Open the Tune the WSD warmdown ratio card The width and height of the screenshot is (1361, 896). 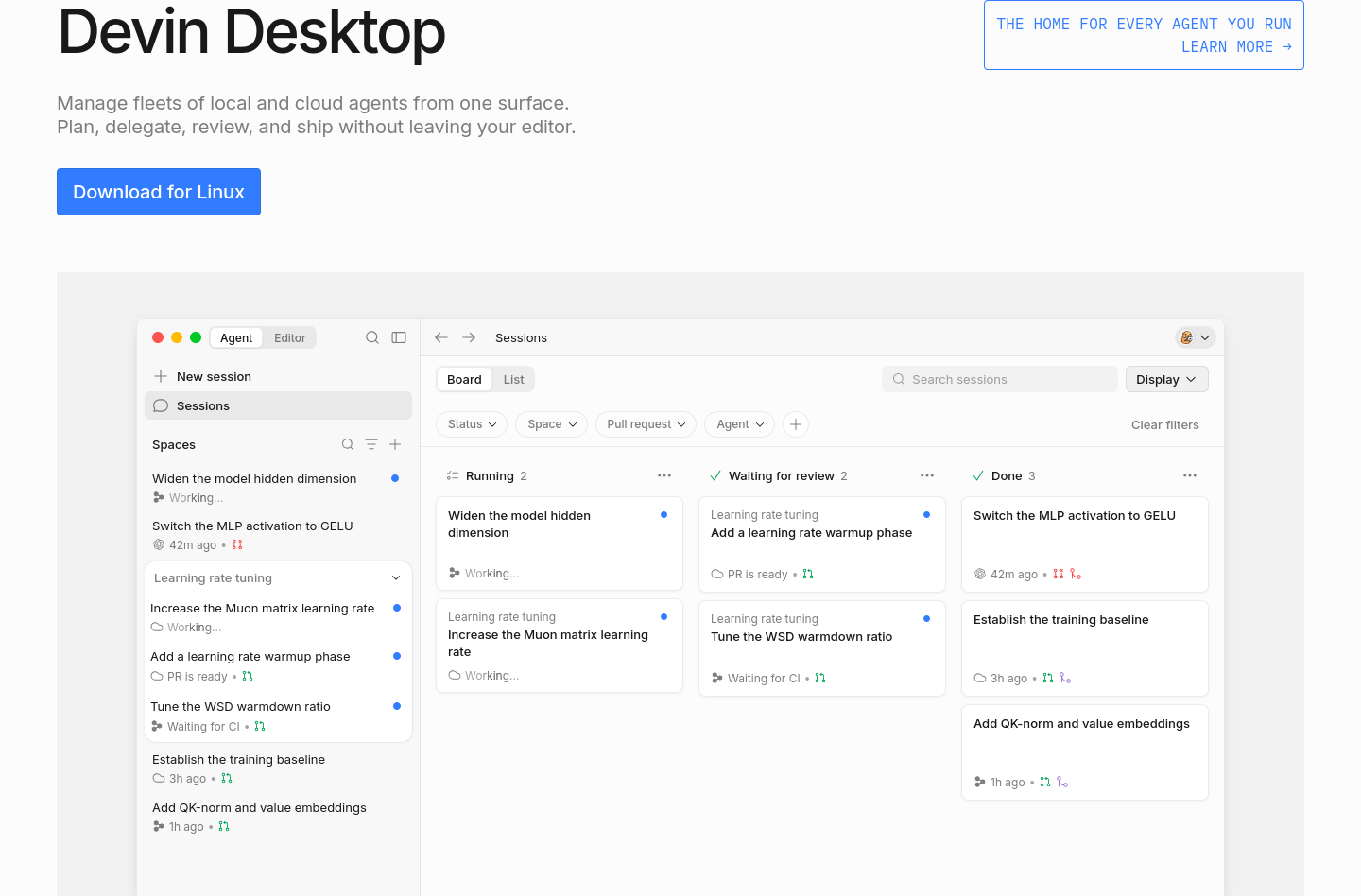click(822, 648)
